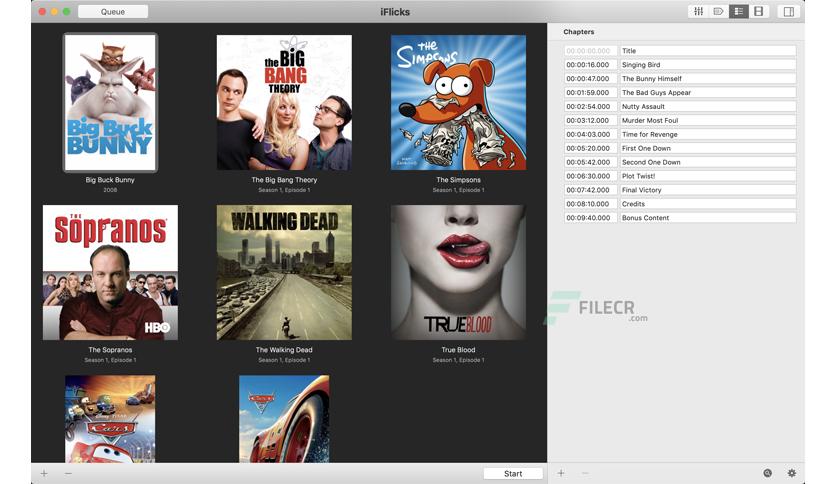This screenshot has height=484, width=836.
Task: Edit the 'Murder Most Foul' chapter name
Action: click(x=708, y=120)
